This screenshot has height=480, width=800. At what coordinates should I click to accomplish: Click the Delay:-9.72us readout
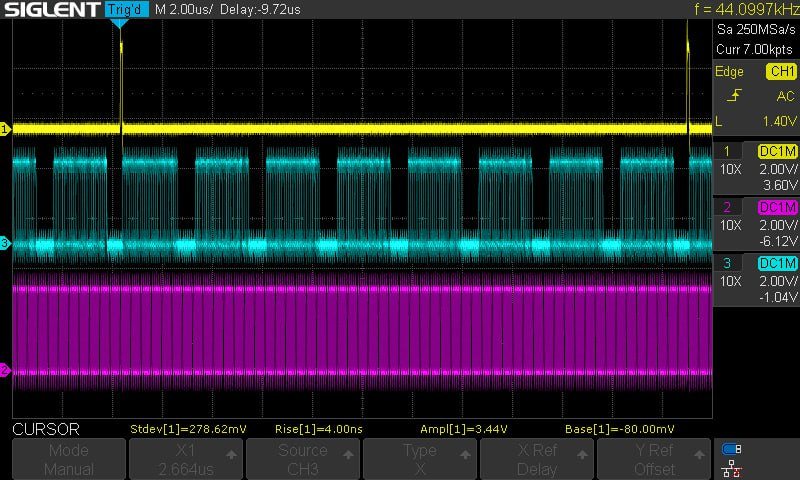point(260,9)
